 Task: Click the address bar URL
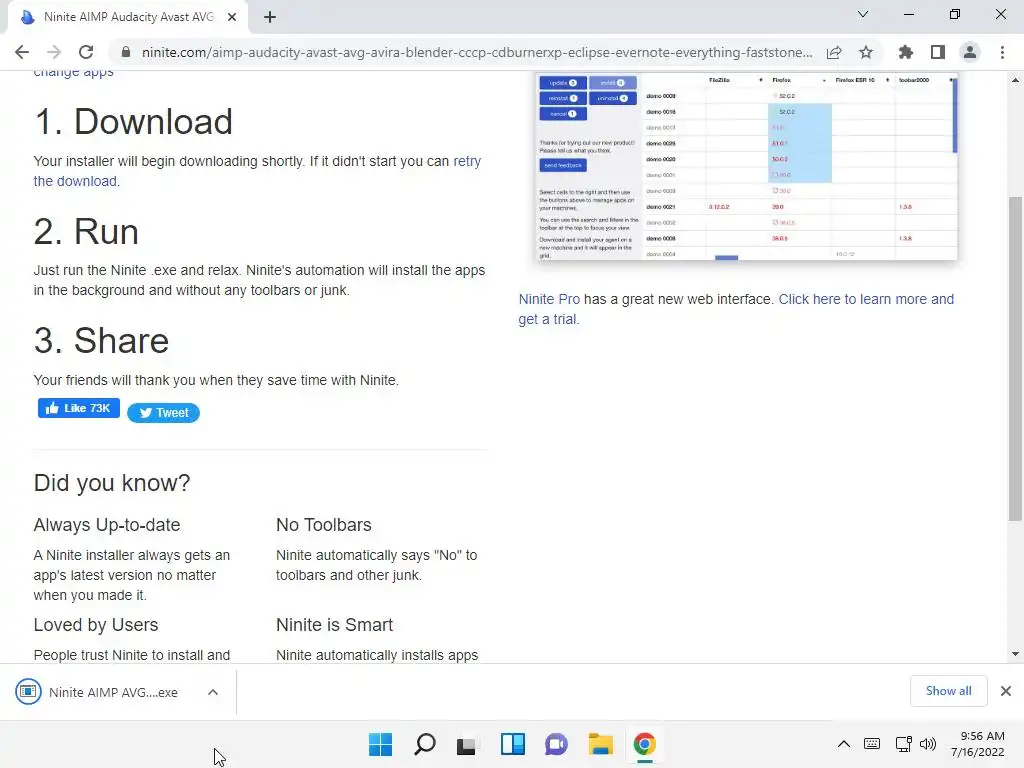point(477,52)
